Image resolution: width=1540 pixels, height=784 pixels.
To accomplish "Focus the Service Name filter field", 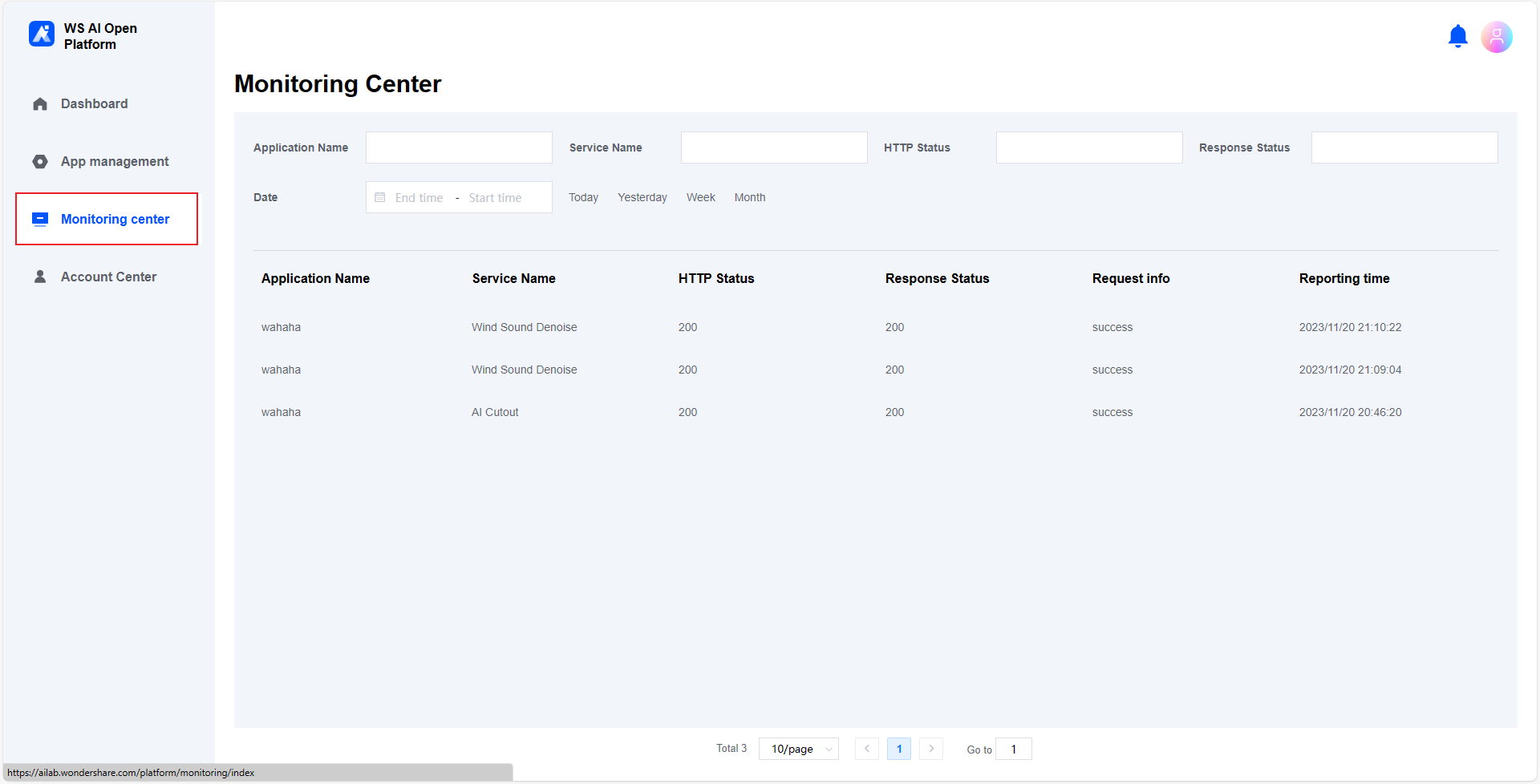I will tap(774, 148).
